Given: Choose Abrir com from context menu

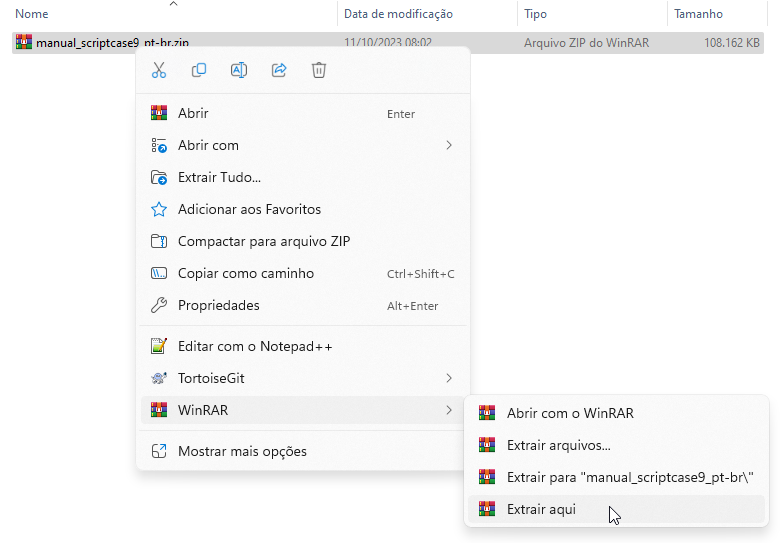Looking at the screenshot, I should click(303, 145).
